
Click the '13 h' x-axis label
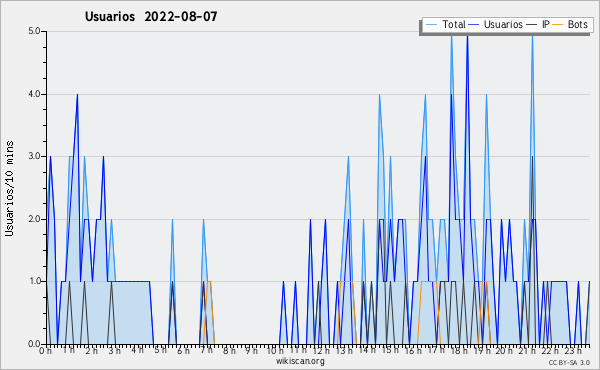tap(344, 351)
